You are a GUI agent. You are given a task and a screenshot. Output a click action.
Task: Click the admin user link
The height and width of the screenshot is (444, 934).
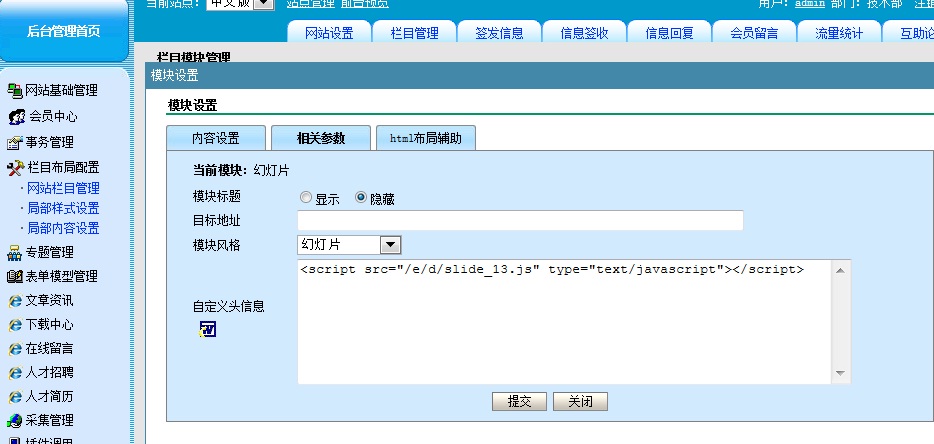[x=809, y=4]
